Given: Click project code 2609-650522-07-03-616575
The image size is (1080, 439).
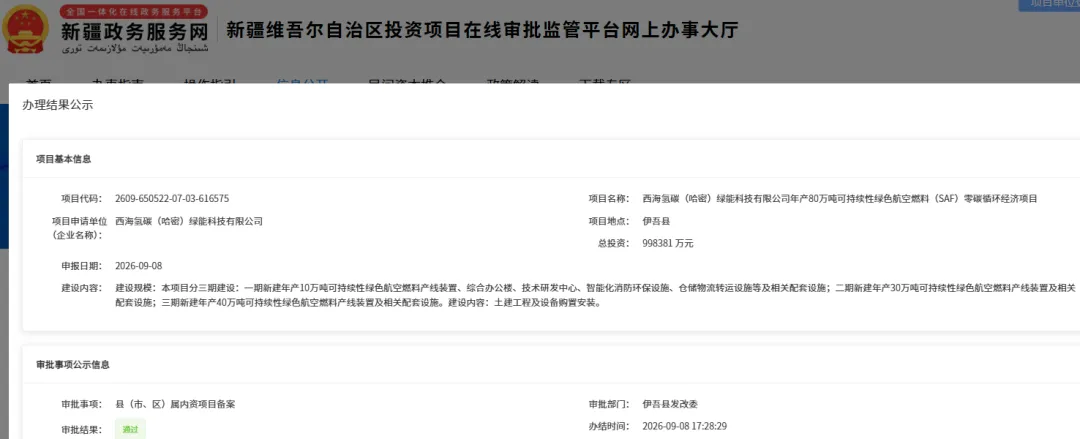Looking at the screenshot, I should 172,198.
